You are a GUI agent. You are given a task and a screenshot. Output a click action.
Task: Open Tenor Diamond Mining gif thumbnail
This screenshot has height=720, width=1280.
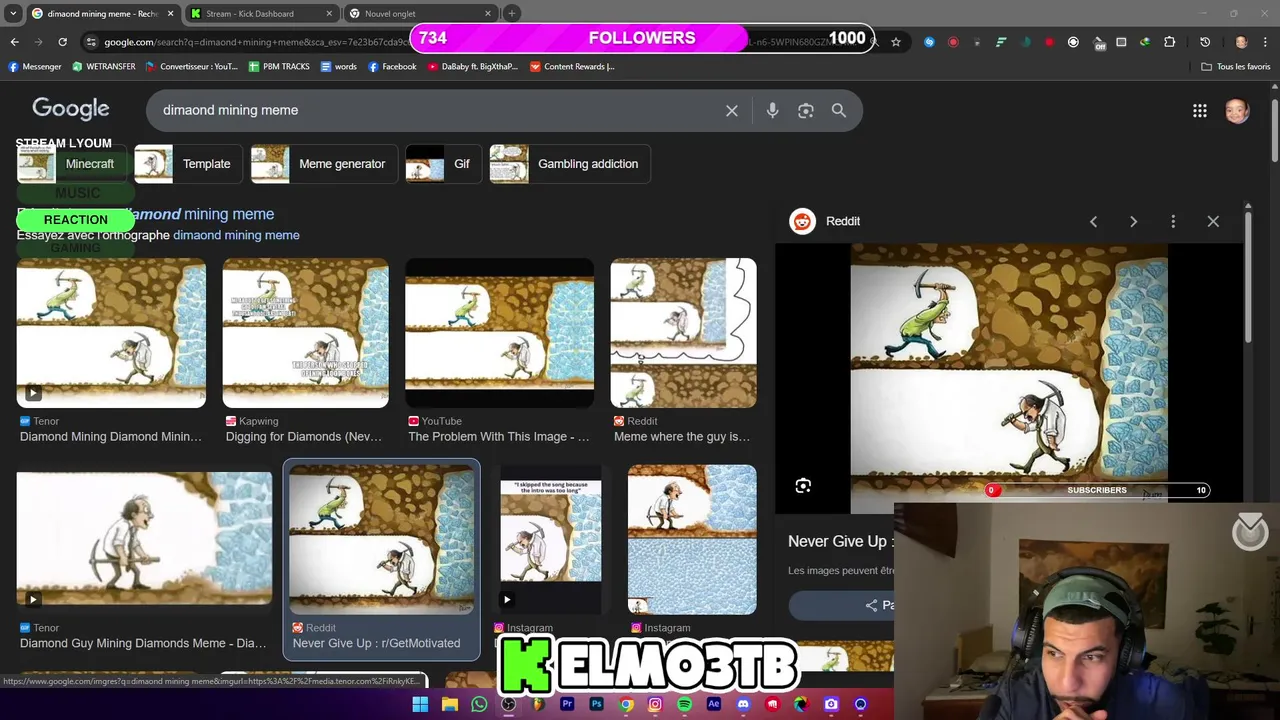[111, 333]
